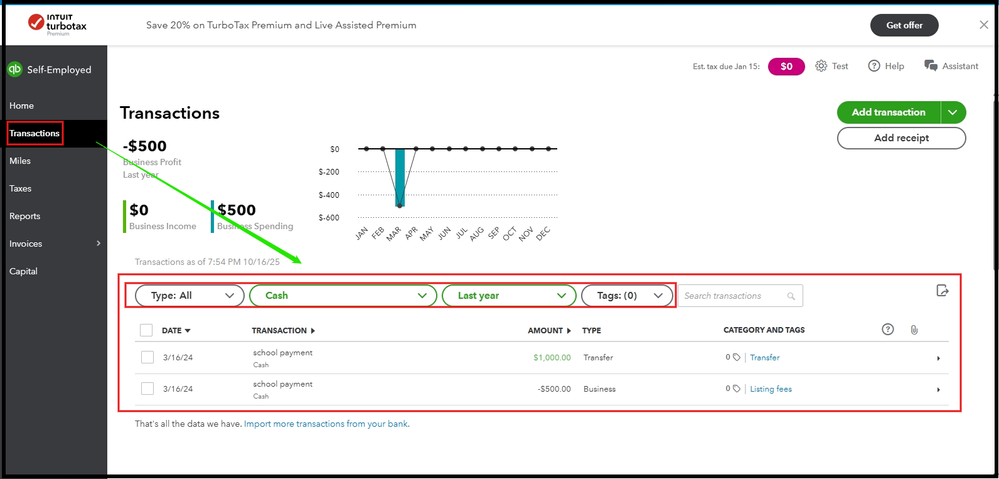
Task: Sort by the TRANSACTION column header
Action: 284,331
